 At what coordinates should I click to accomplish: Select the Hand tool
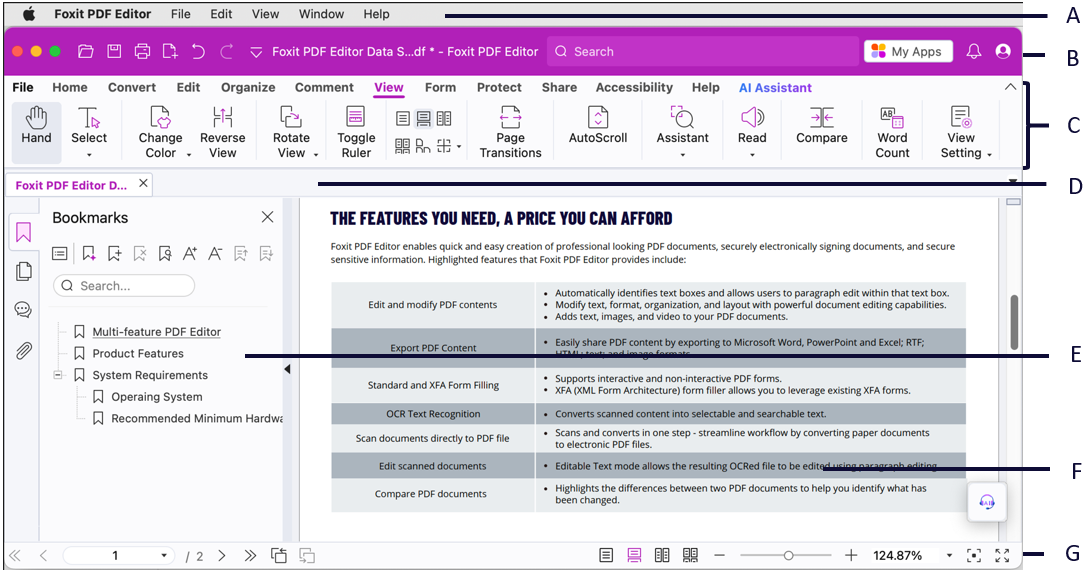point(36,132)
